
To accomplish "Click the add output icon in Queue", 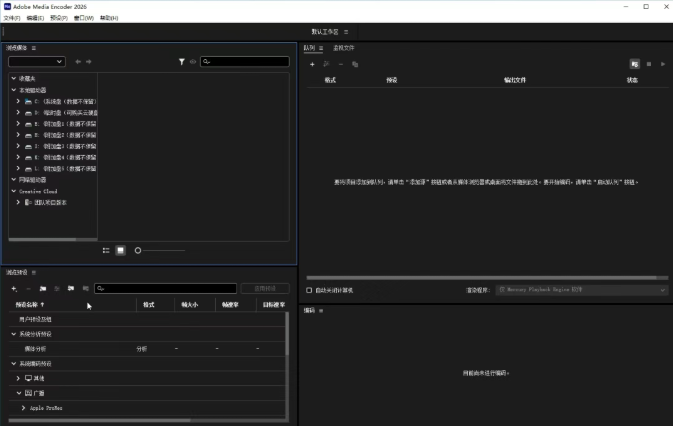I will [x=326, y=64].
